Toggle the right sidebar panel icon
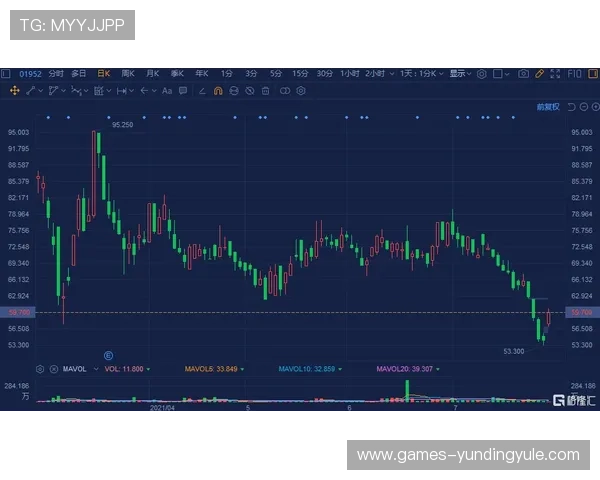The height and width of the screenshot is (480, 600). [x=591, y=73]
